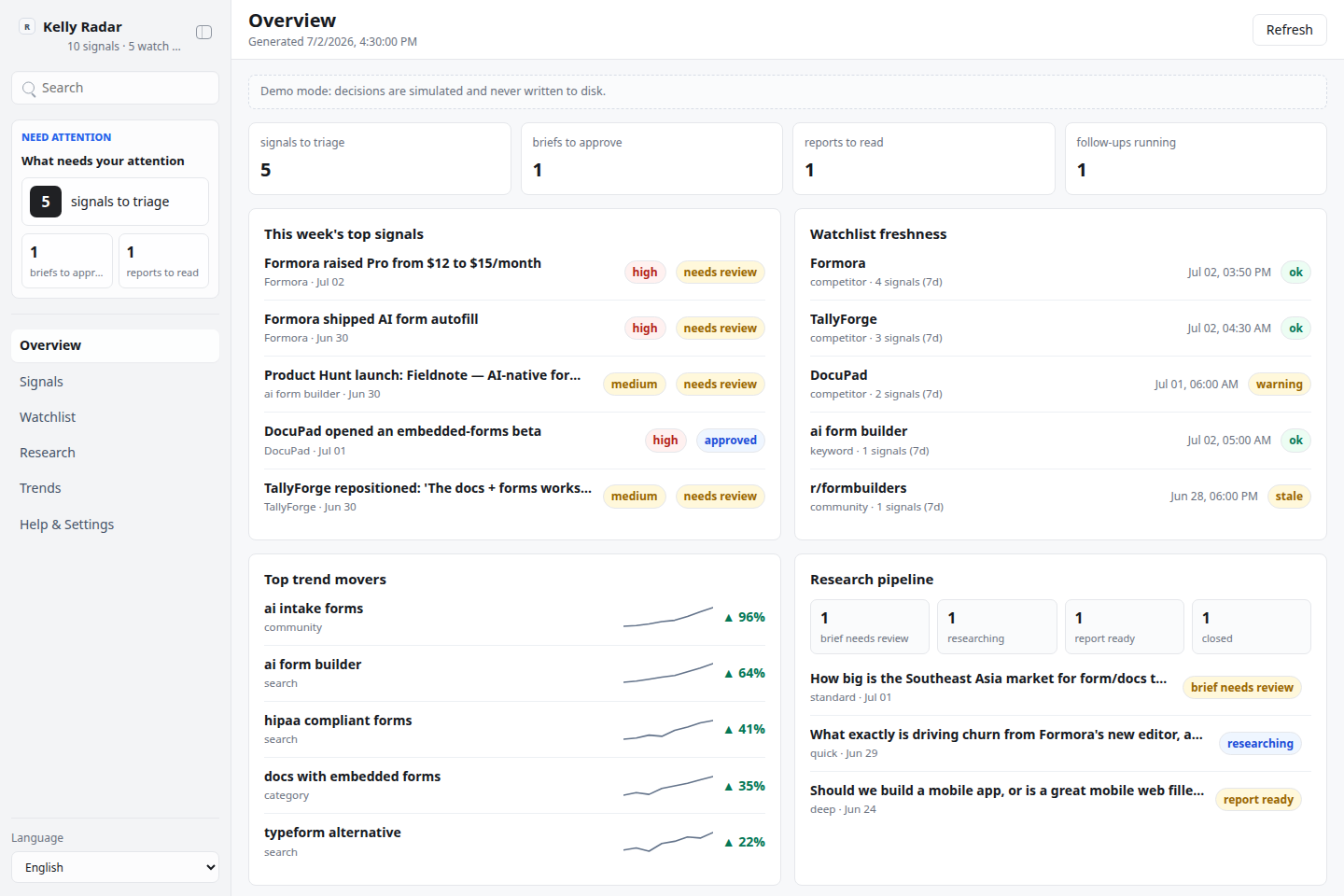Click the brief needs review pipeline box
This screenshot has height=896, width=1344.
click(870, 626)
